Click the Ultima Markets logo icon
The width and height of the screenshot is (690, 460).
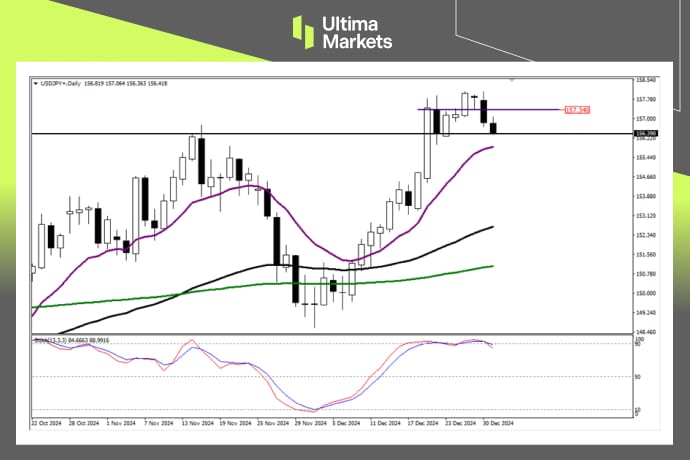[x=303, y=31]
